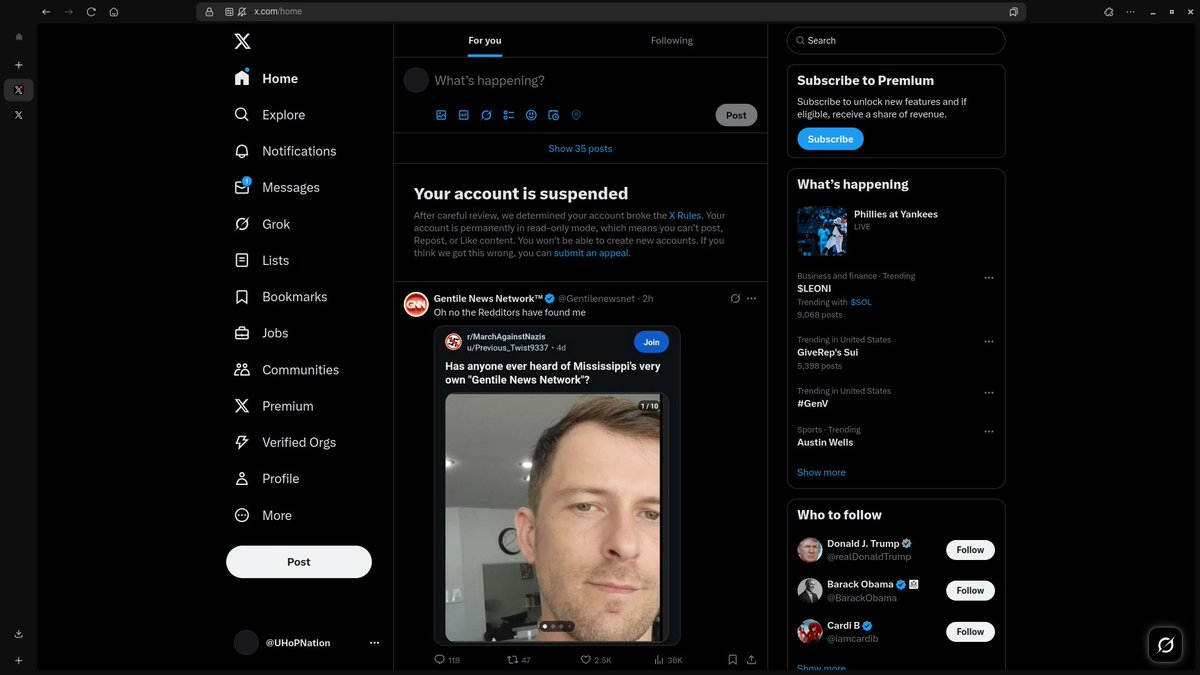Open options dots for GiveRep's Sui trend
This screenshot has width=1200, height=675.
coord(989,342)
